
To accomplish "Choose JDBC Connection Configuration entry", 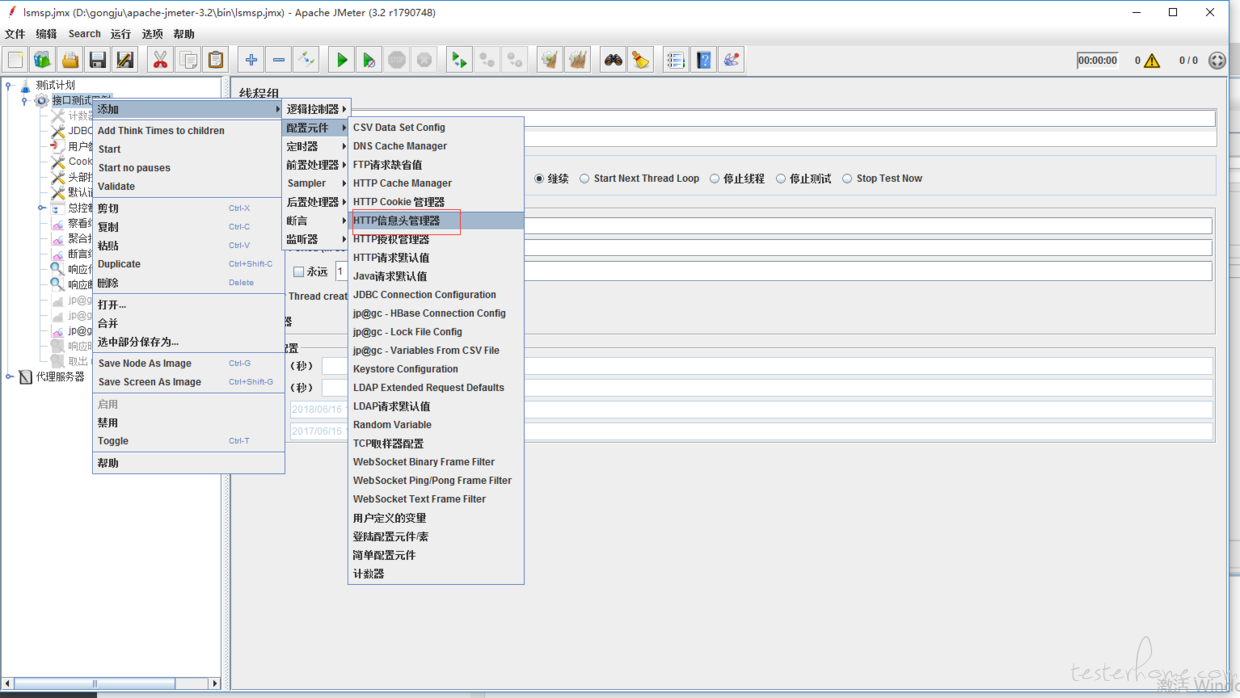I will point(436,295).
